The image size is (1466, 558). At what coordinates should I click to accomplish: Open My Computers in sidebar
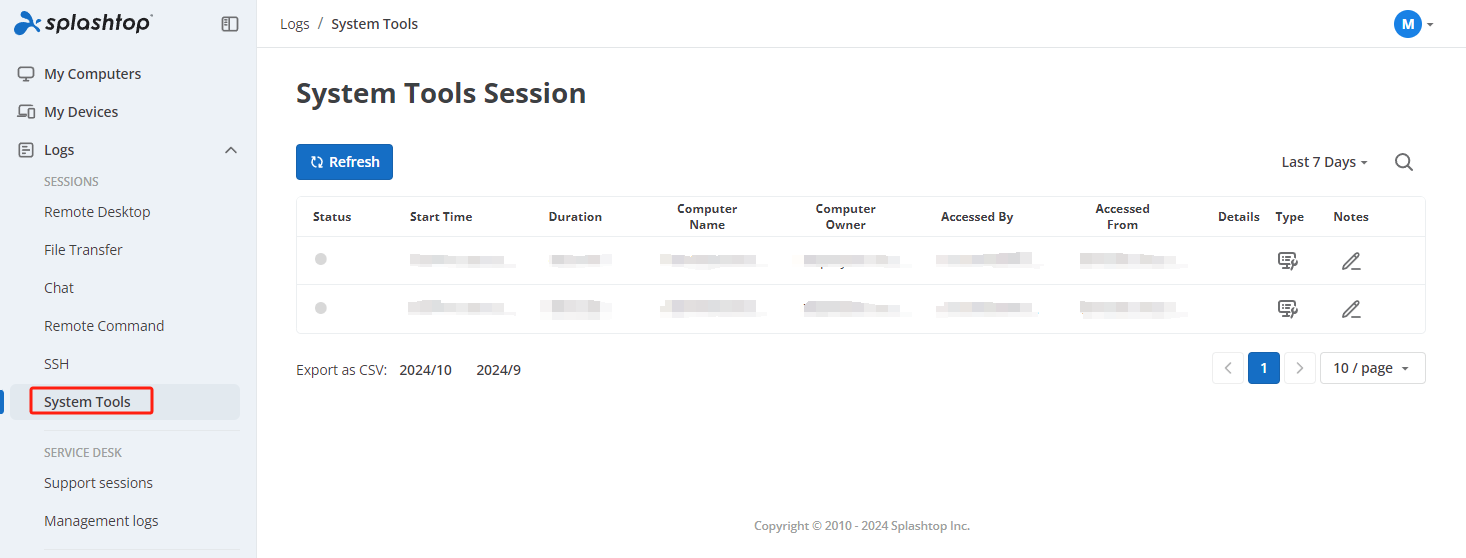click(92, 74)
